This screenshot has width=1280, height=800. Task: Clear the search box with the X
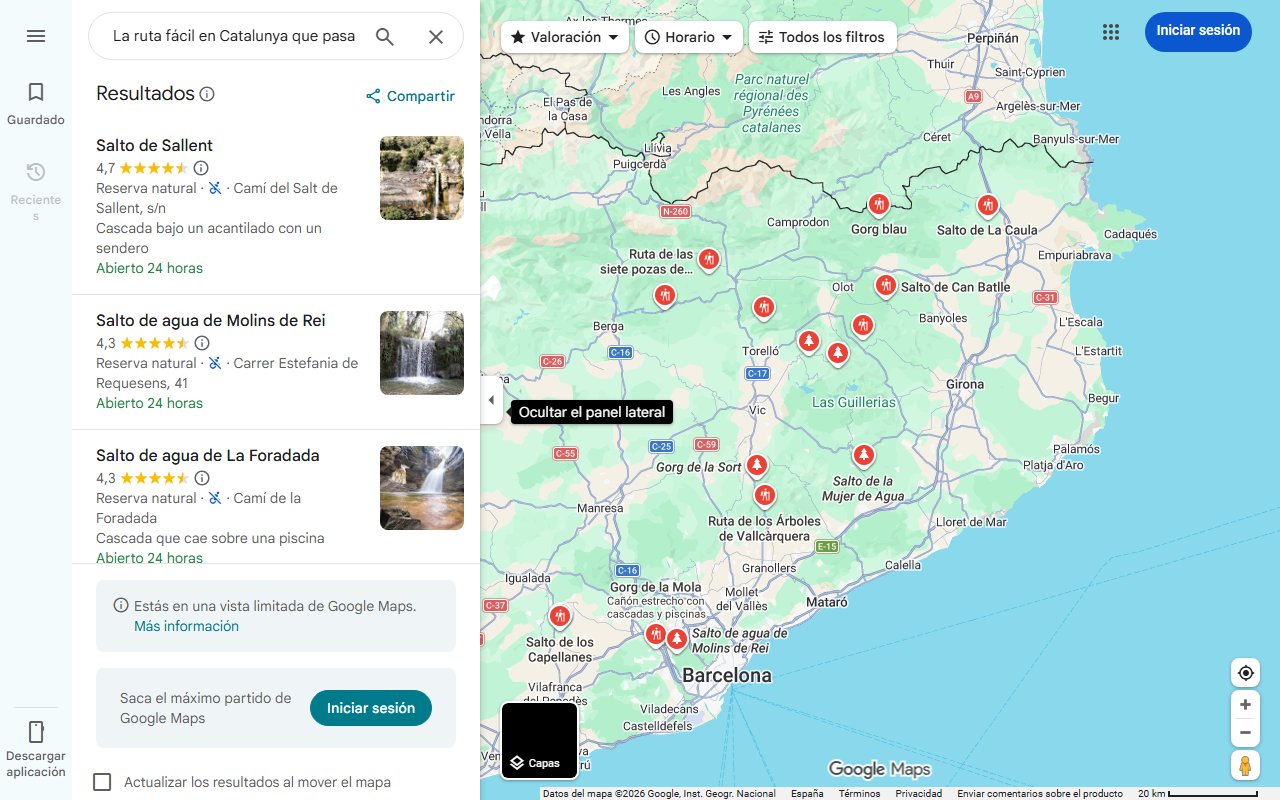[436, 36]
